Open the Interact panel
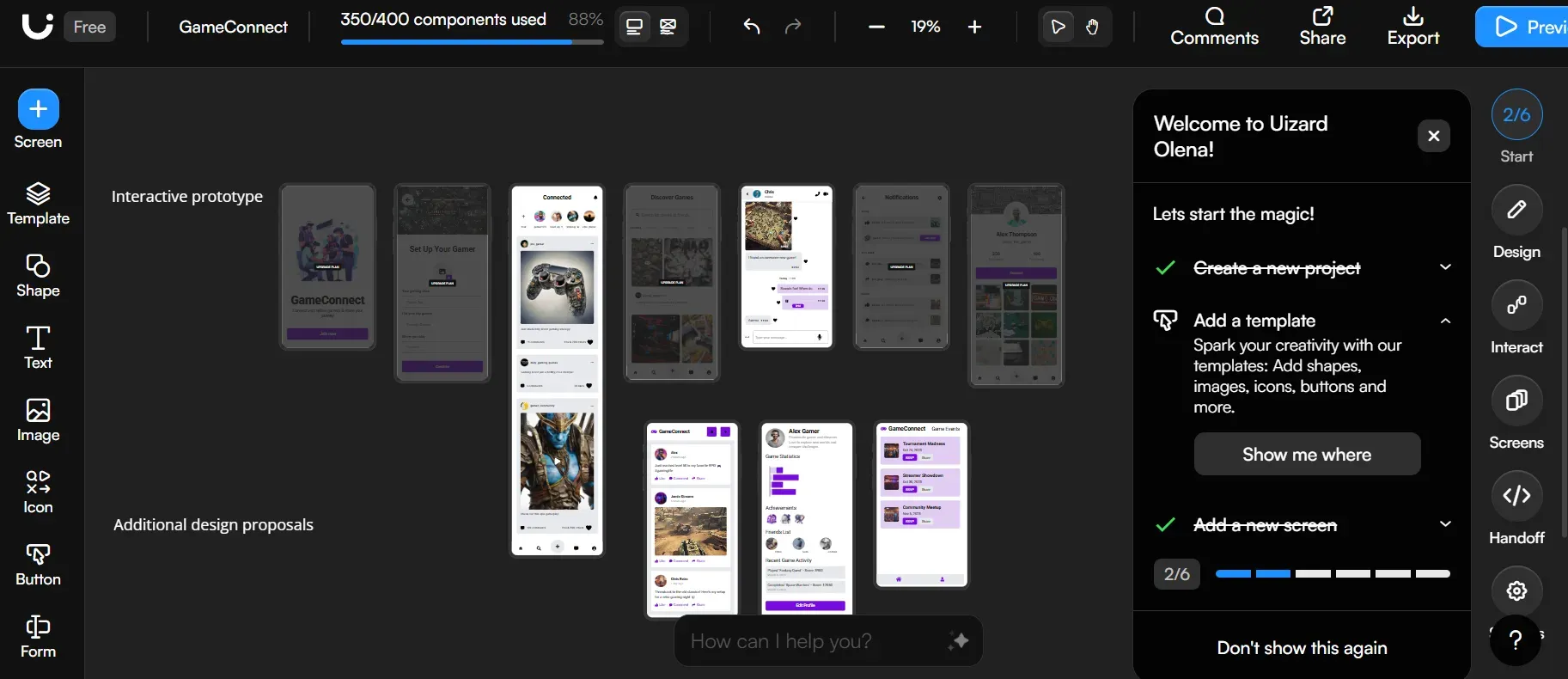The height and width of the screenshot is (679, 1568). [x=1516, y=305]
